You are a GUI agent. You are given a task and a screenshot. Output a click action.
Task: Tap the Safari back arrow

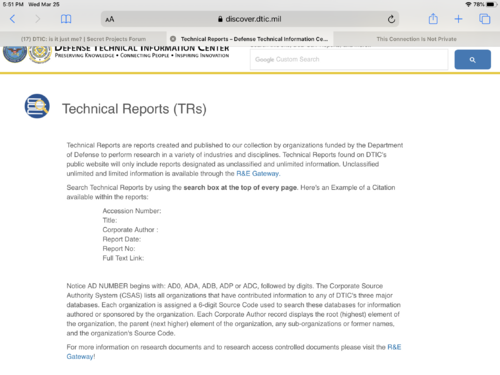13,19
